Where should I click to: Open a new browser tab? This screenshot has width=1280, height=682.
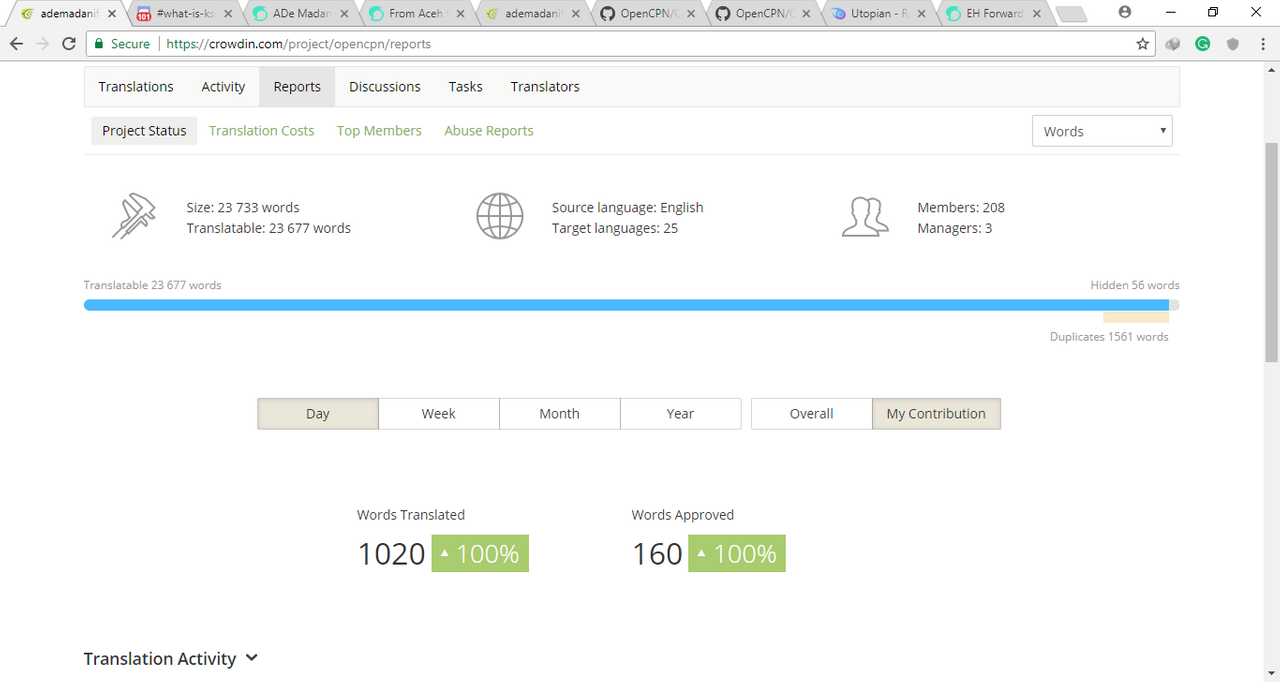coord(1071,14)
